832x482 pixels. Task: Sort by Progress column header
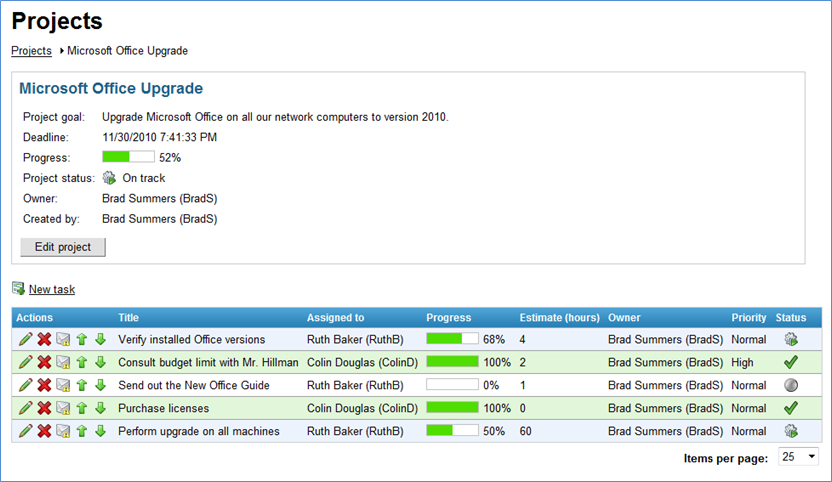click(x=448, y=317)
